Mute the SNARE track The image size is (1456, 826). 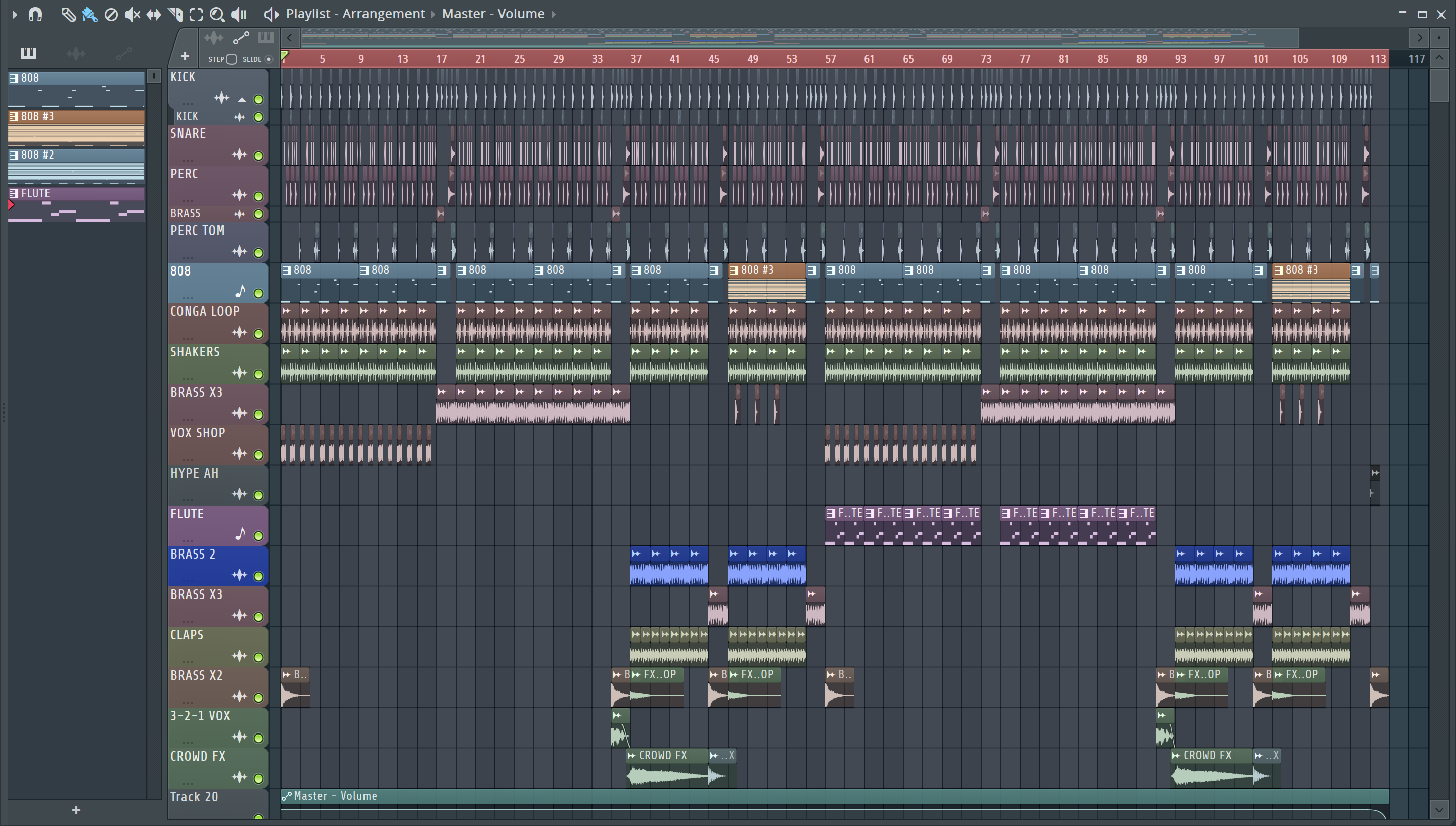[x=259, y=155]
